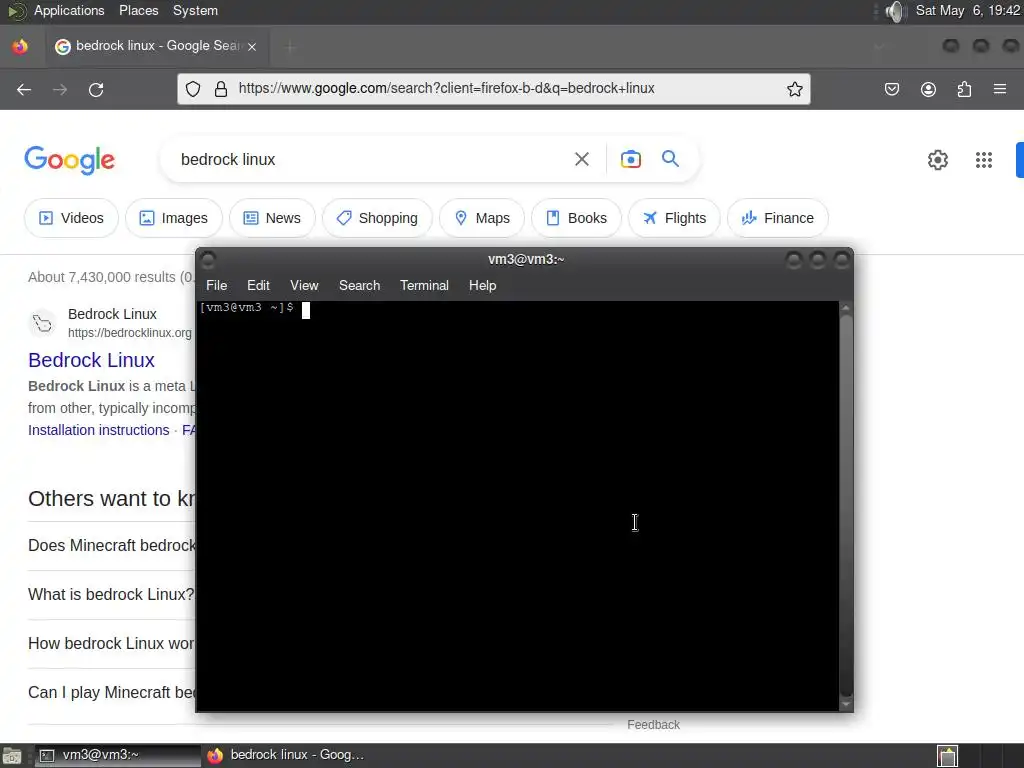The height and width of the screenshot is (768, 1024).
Task: Click the Google logo
Action: (69, 160)
